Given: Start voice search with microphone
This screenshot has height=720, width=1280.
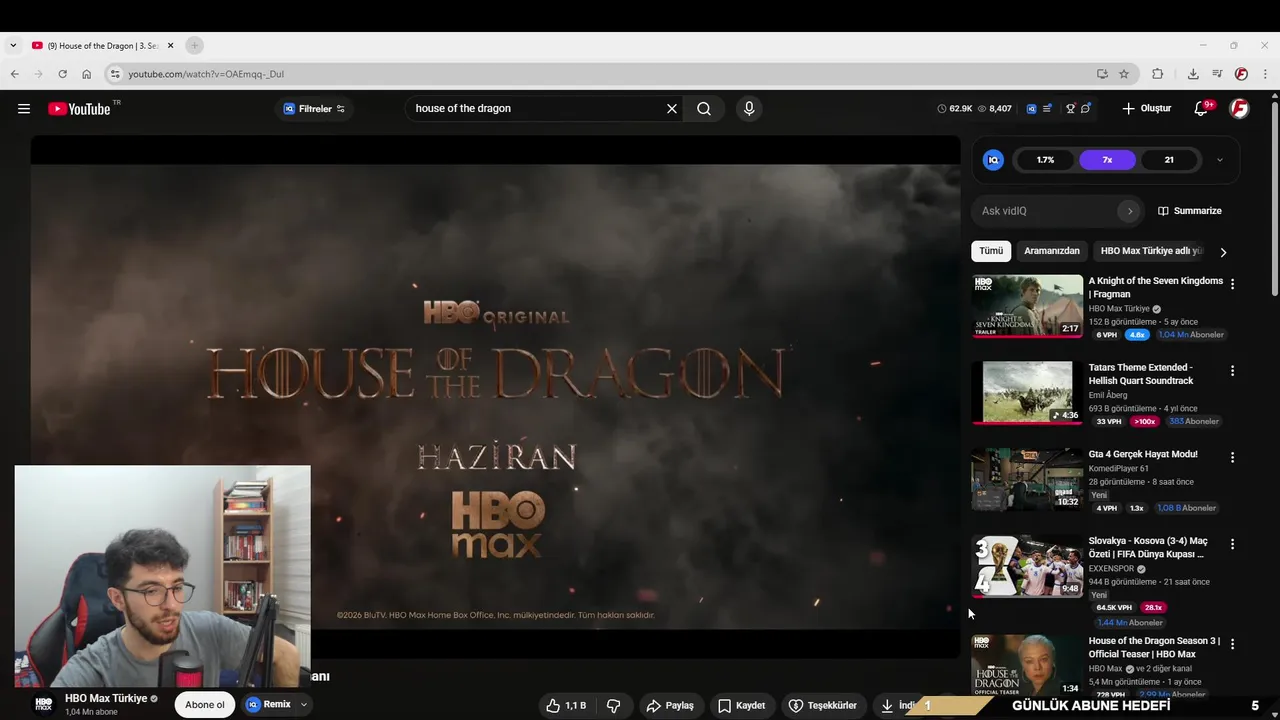Looking at the screenshot, I should coord(749,109).
